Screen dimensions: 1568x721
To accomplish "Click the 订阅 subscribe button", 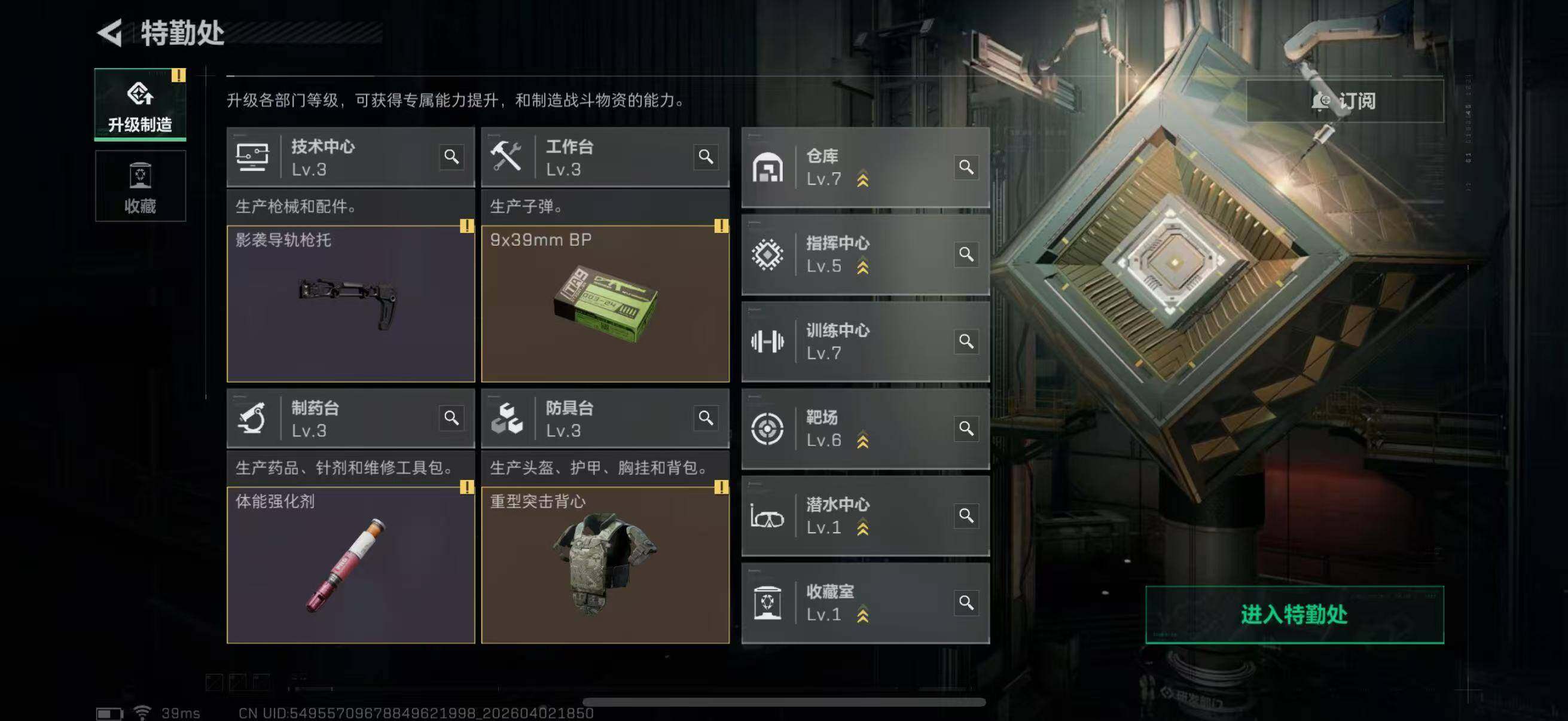I will [x=1344, y=101].
